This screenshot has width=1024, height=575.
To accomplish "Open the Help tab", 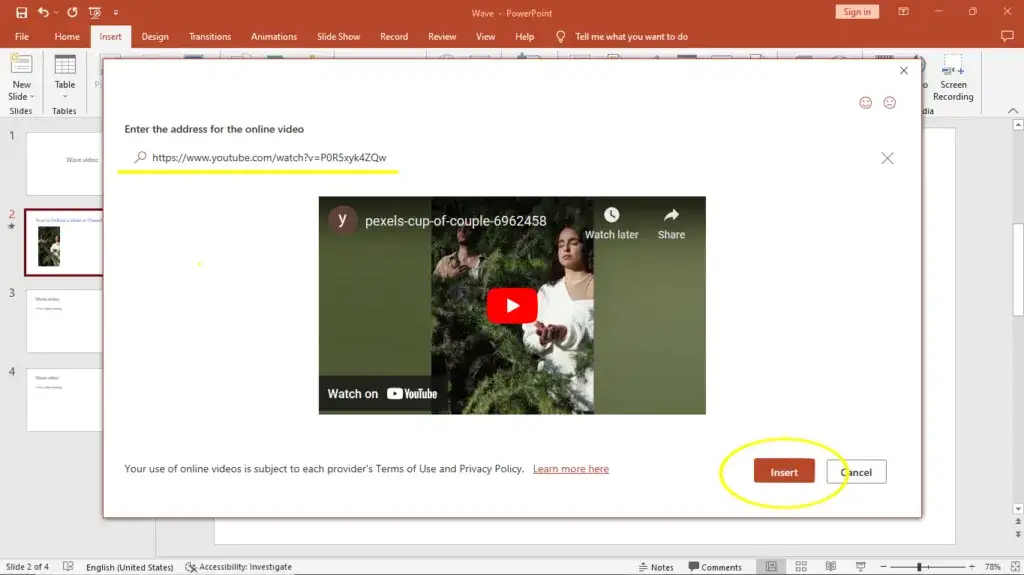I will tap(524, 37).
